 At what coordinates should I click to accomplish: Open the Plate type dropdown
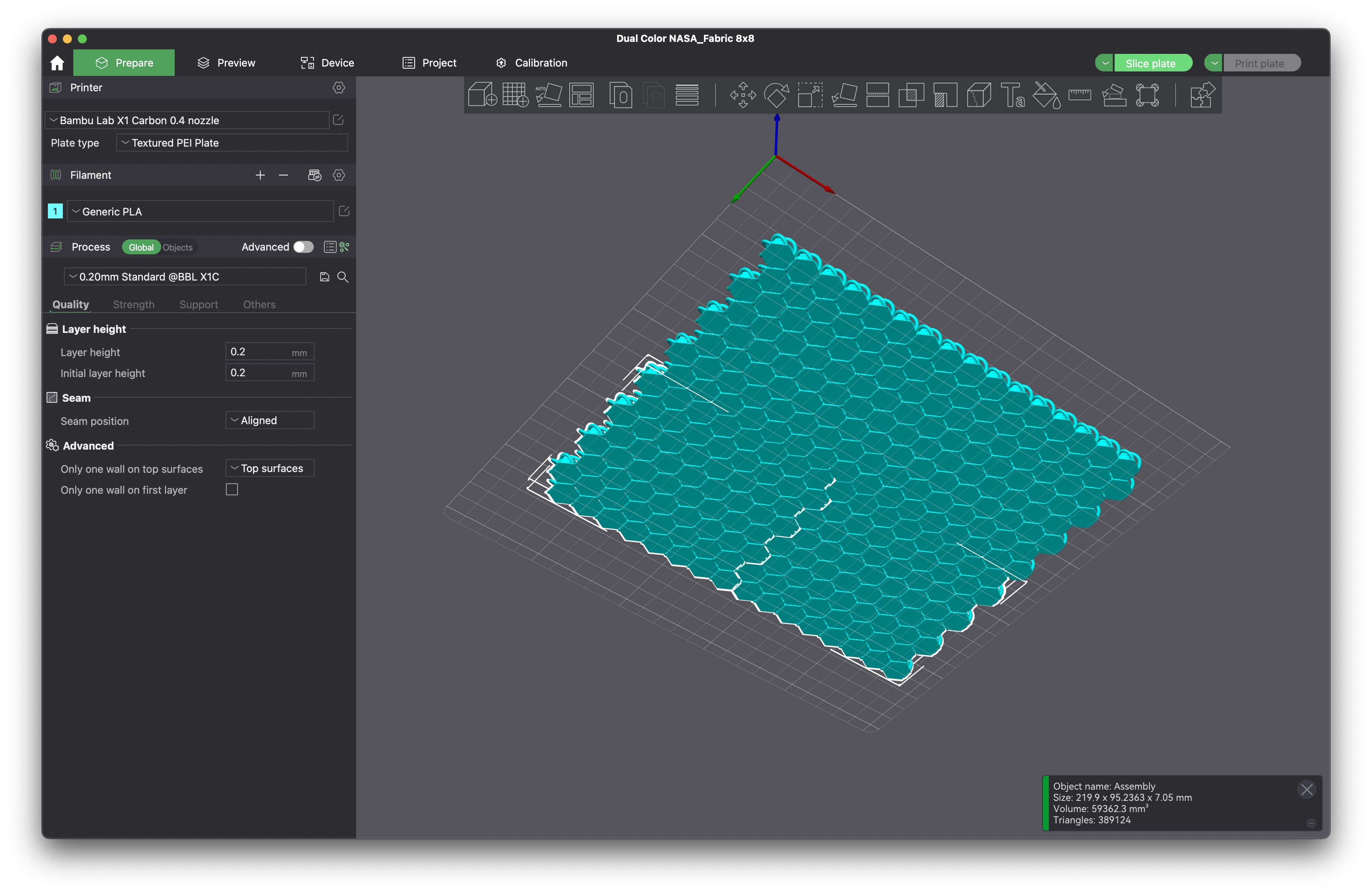click(x=232, y=143)
